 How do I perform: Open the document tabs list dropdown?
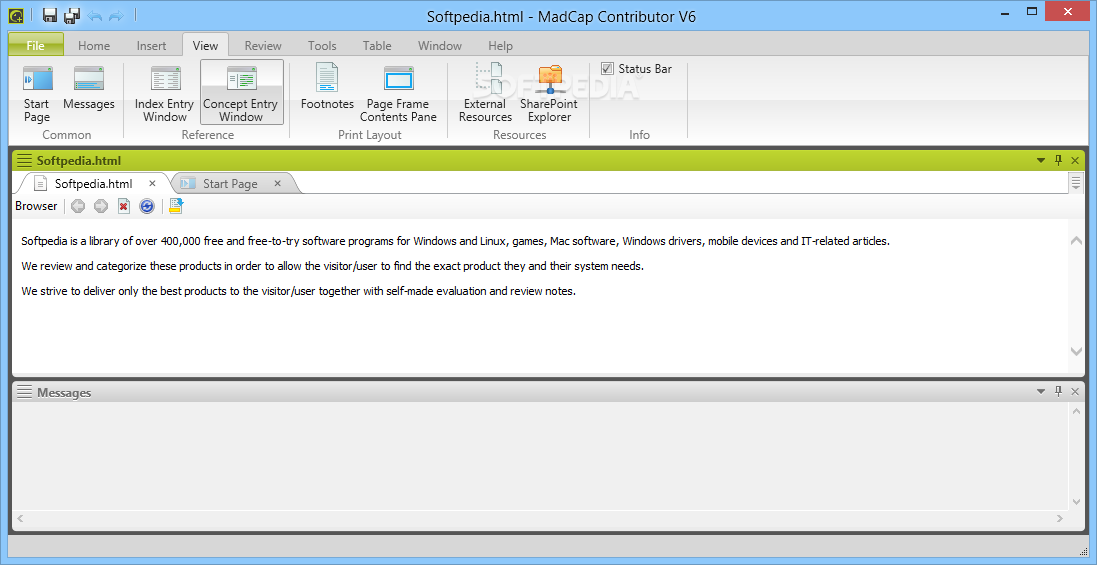tap(1076, 183)
